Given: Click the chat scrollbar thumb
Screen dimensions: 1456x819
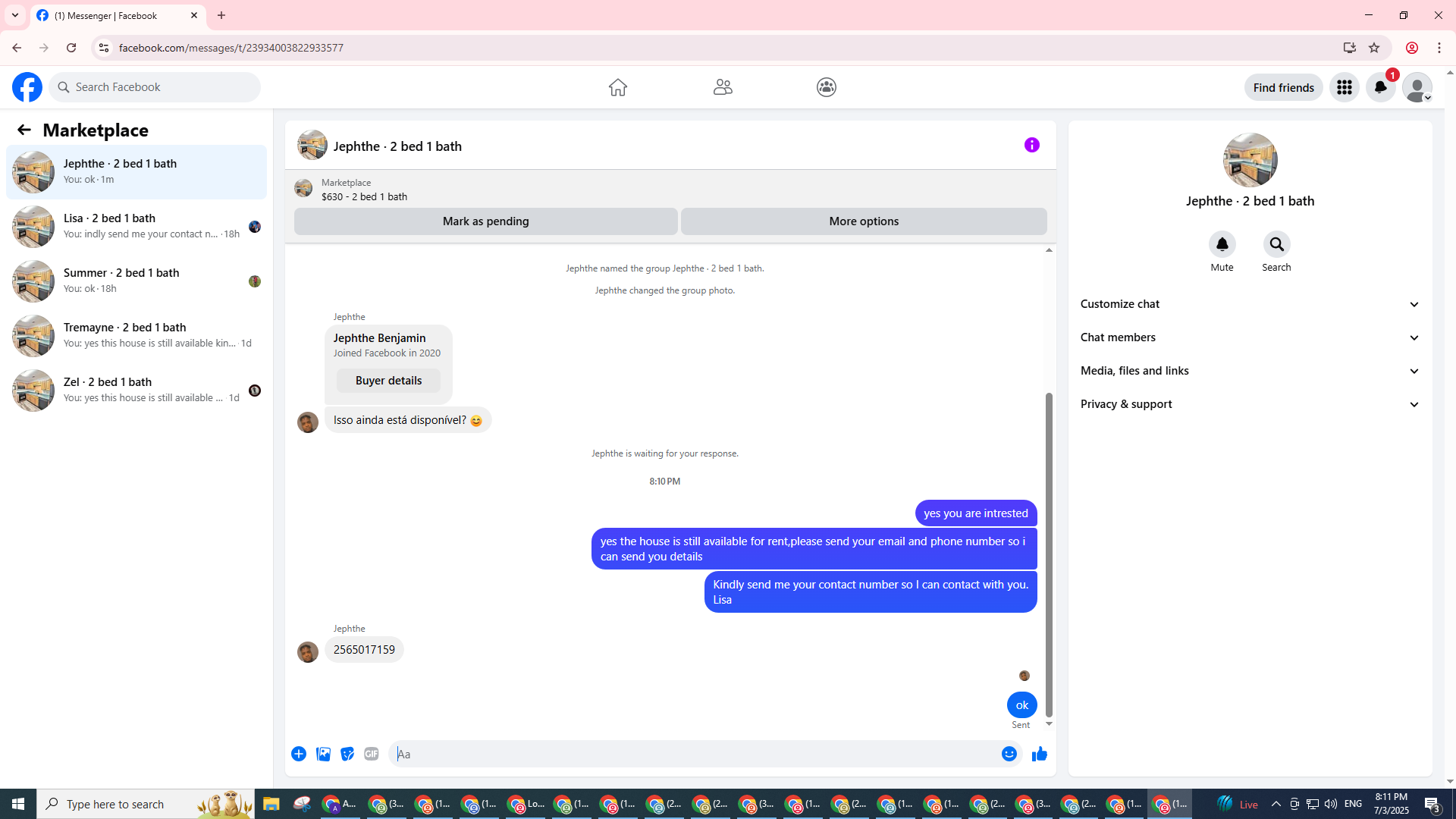Looking at the screenshot, I should [x=1049, y=554].
